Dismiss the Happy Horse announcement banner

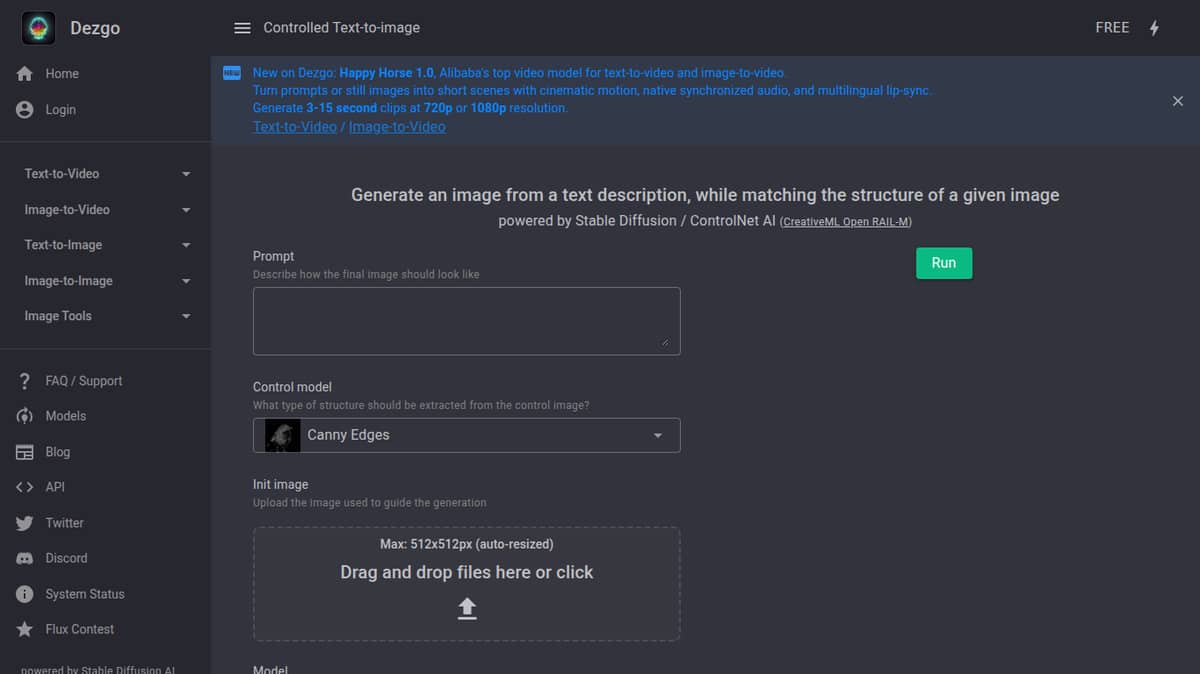(1177, 101)
